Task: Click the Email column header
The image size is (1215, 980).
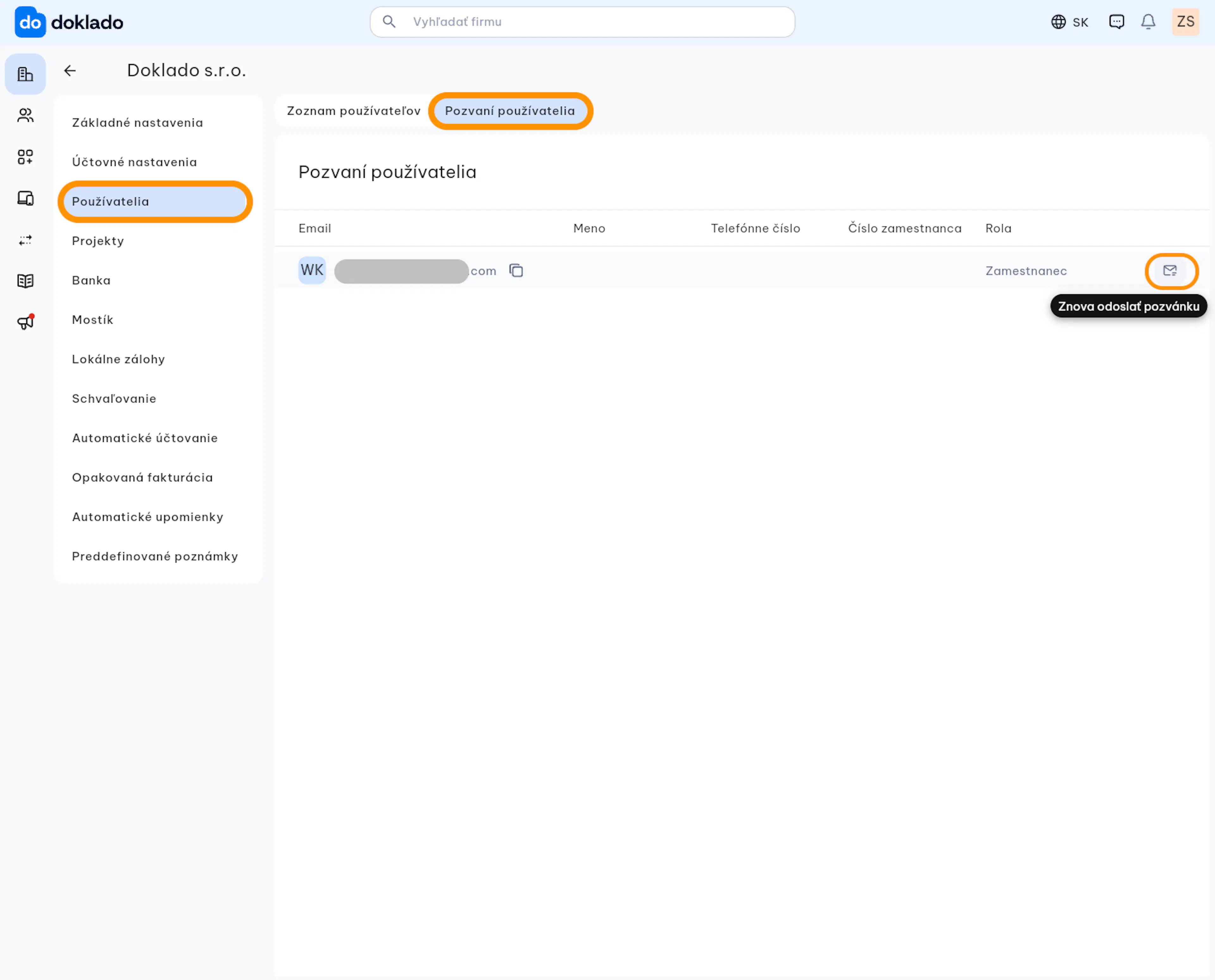Action: coord(315,228)
